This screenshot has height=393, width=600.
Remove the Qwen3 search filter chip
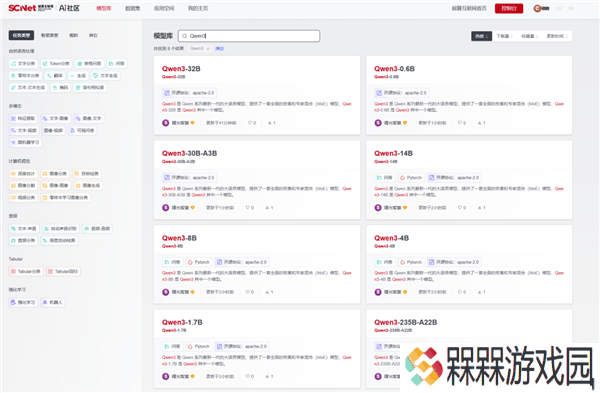click(208, 49)
